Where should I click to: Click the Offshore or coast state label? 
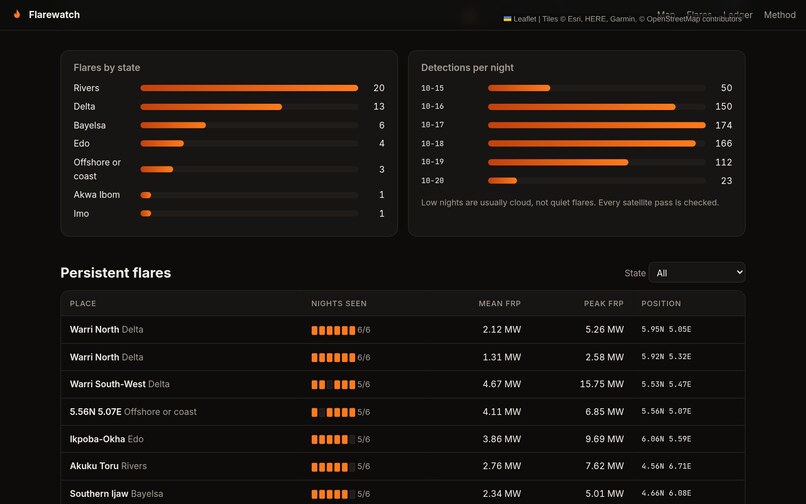tap(97, 169)
